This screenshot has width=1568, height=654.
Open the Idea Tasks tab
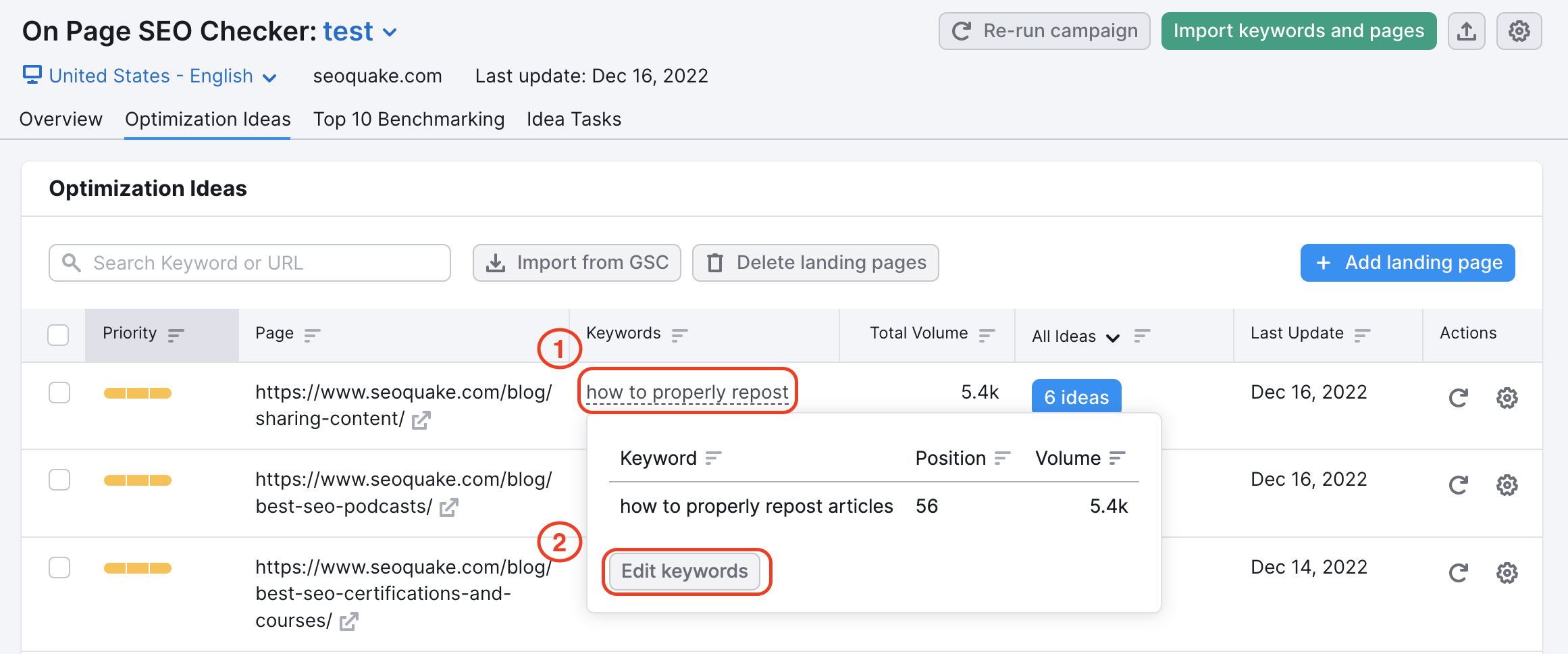coord(573,119)
